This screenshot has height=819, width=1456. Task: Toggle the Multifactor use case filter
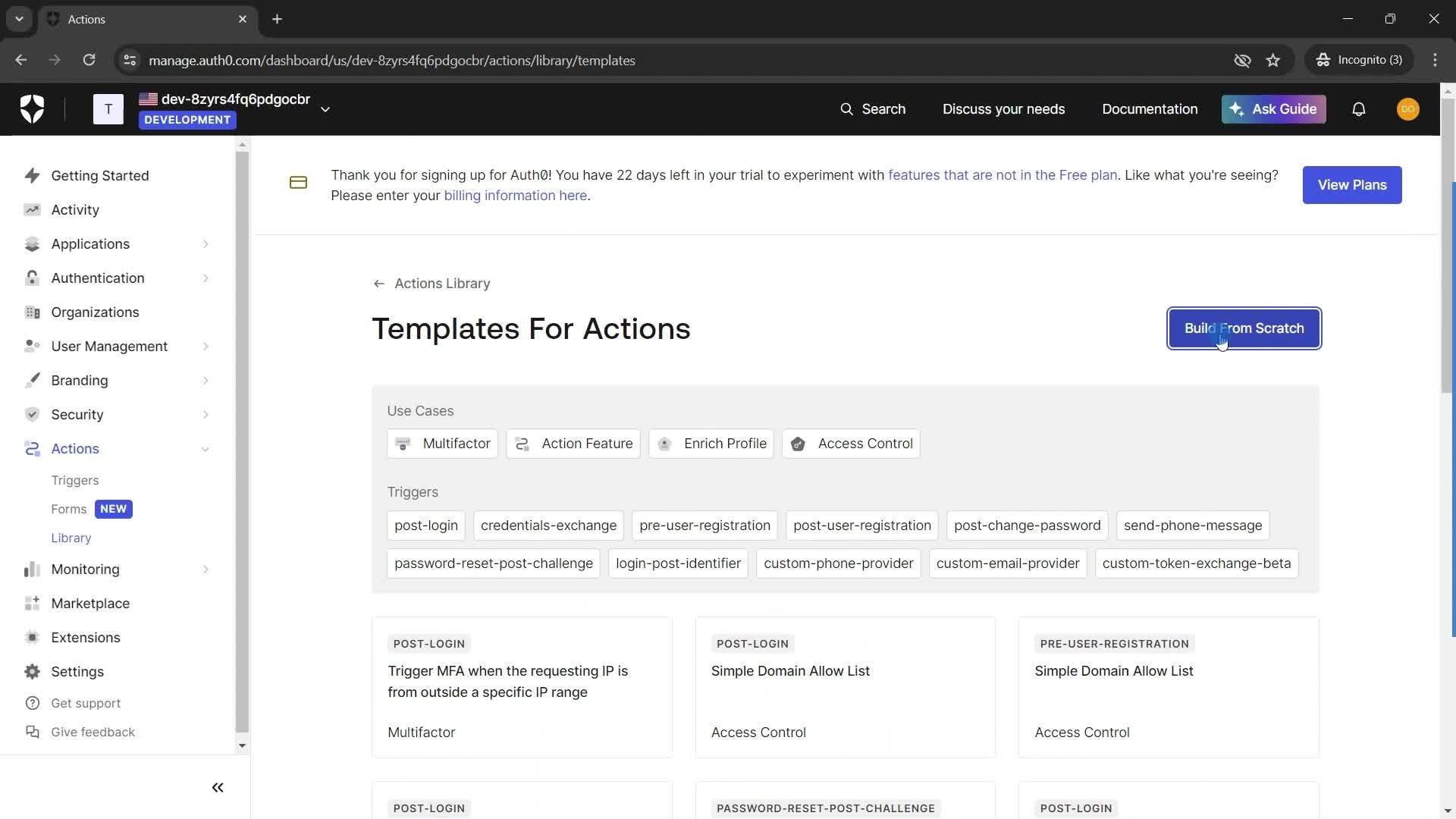(443, 444)
